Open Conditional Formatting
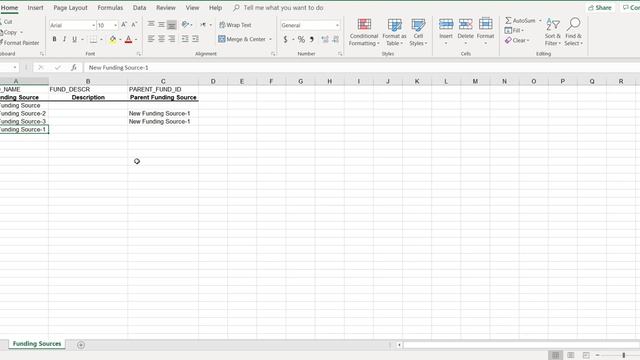The width and height of the screenshot is (640, 360). click(364, 32)
